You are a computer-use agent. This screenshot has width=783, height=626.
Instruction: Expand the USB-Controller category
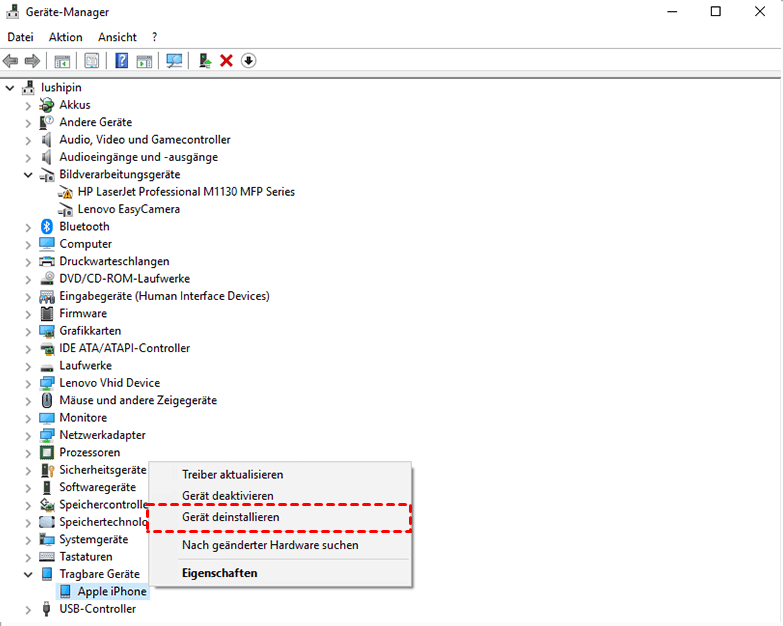click(x=28, y=610)
